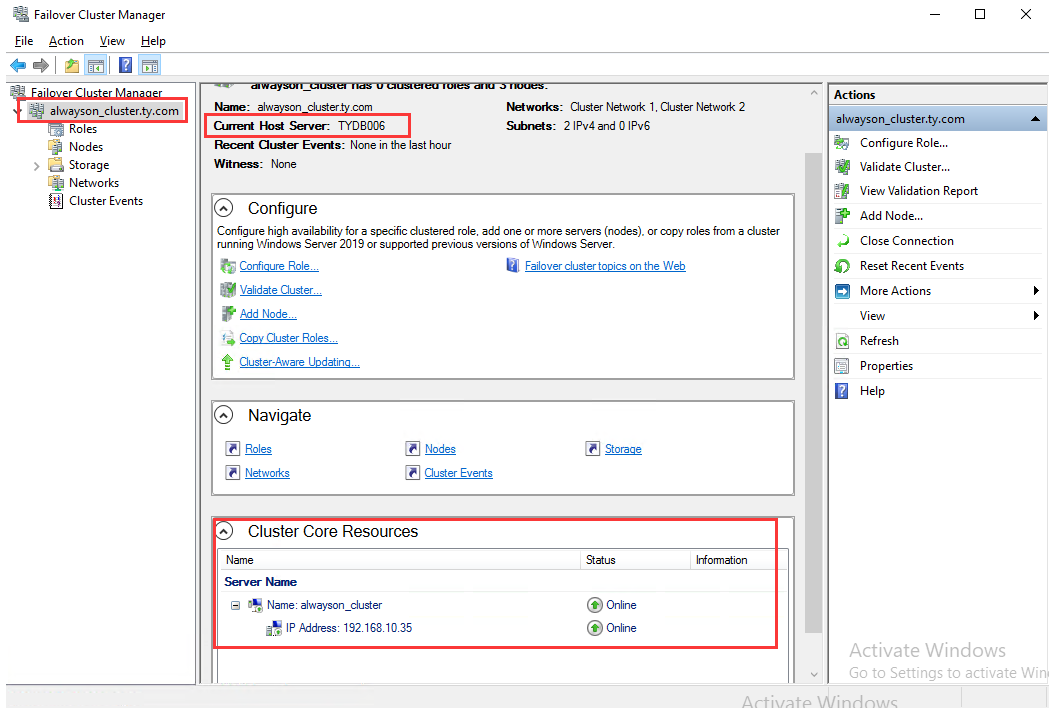The height and width of the screenshot is (709, 1049).
Task: Click the Cluster-Aware Updating green arrow icon
Action: pyautogui.click(x=227, y=362)
